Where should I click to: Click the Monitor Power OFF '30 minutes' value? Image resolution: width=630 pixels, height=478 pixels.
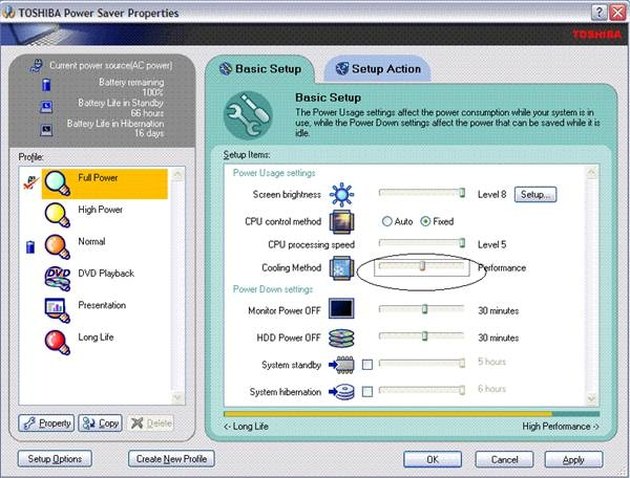(498, 311)
